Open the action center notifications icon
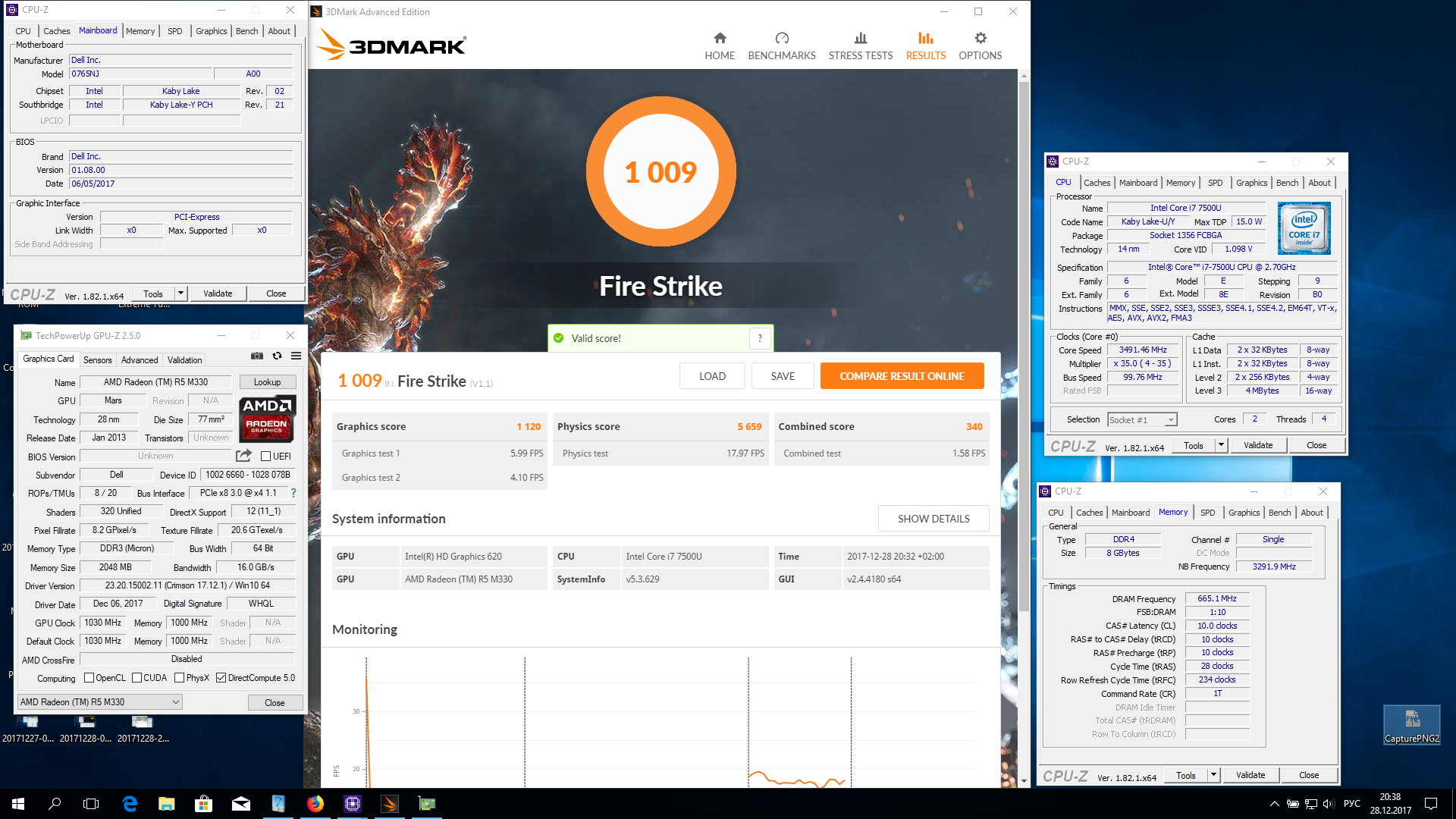 coord(1431,804)
